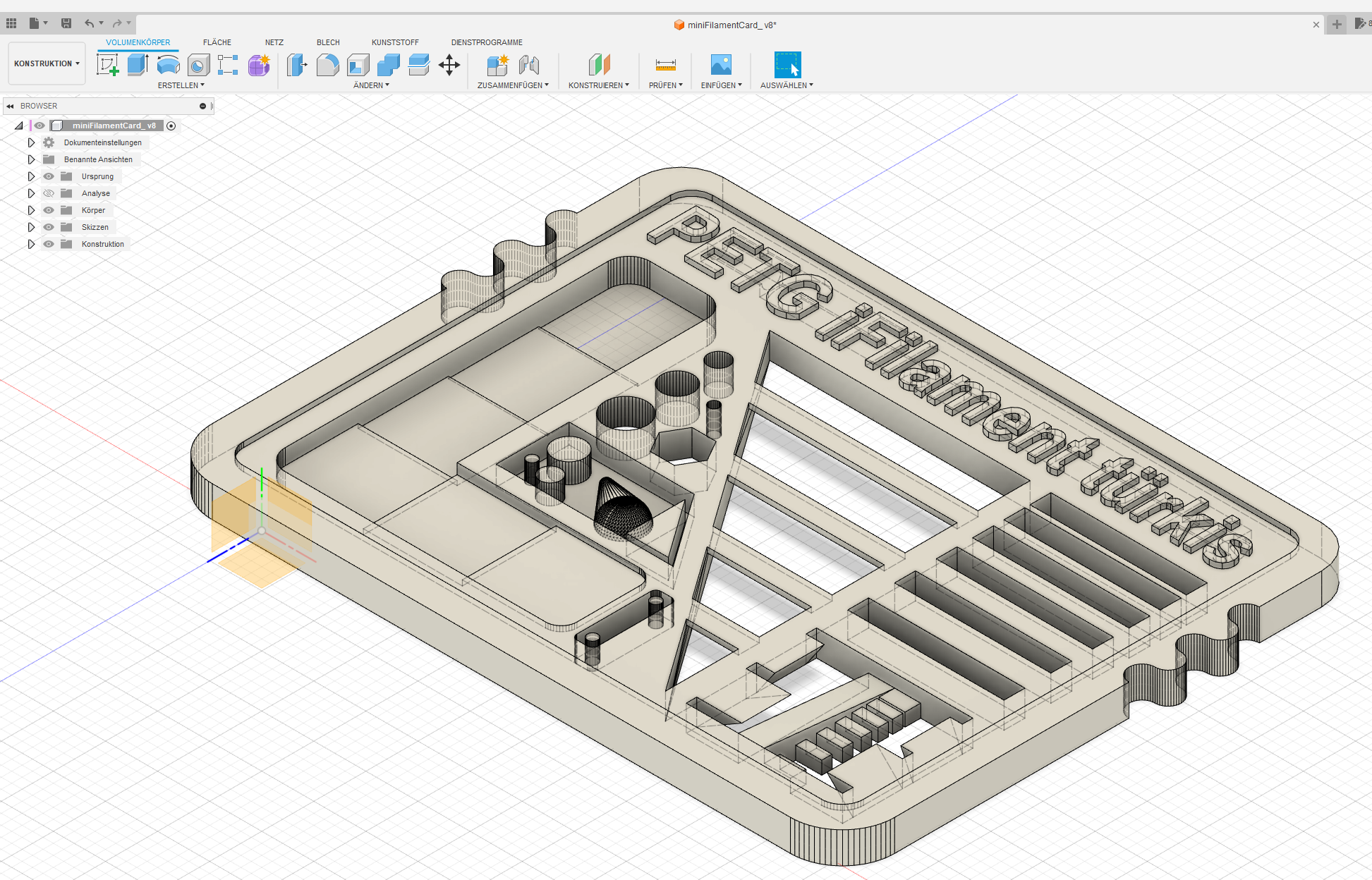
Task: Select the Joint tool
Action: coord(528,65)
